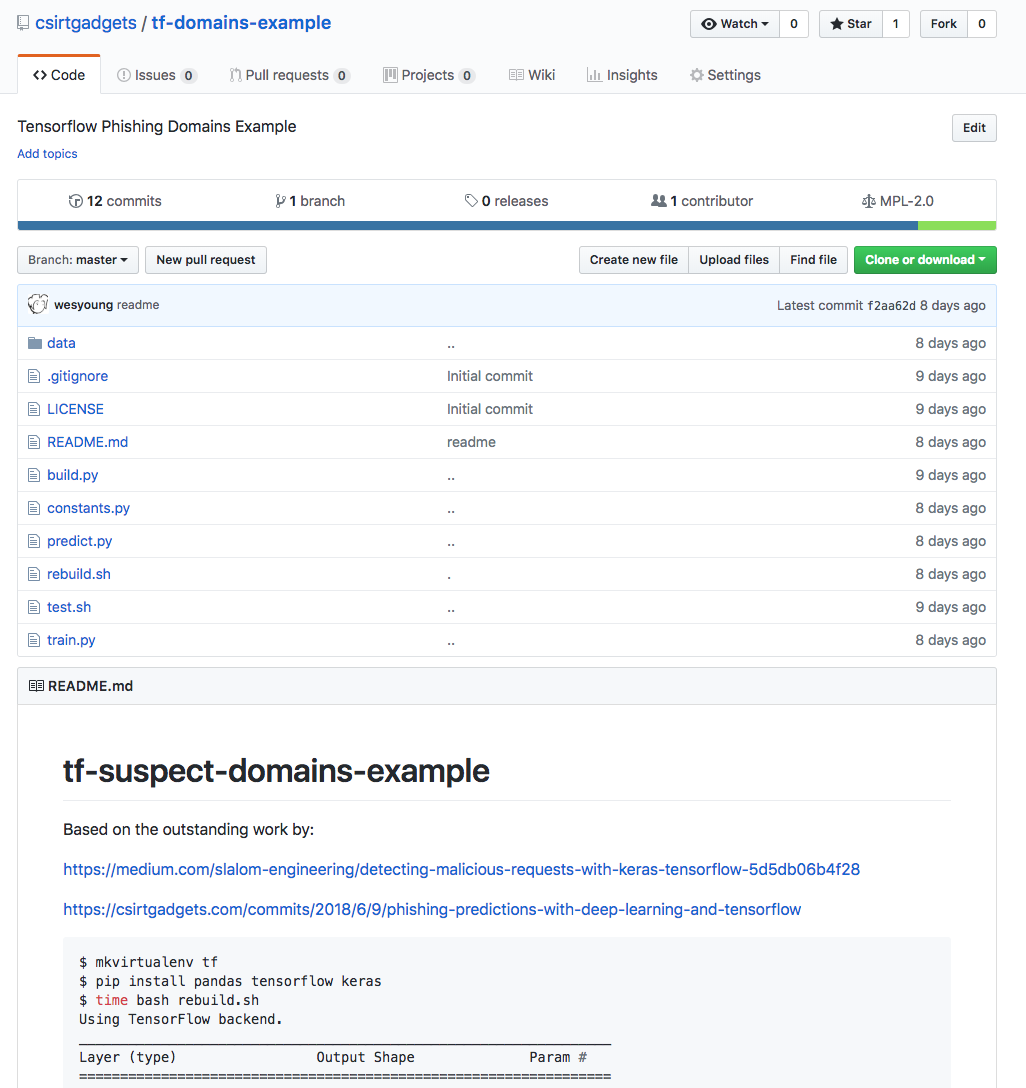The height and width of the screenshot is (1088, 1026).
Task: Click the branch icon next to 1 branch
Action: pyautogui.click(x=280, y=201)
